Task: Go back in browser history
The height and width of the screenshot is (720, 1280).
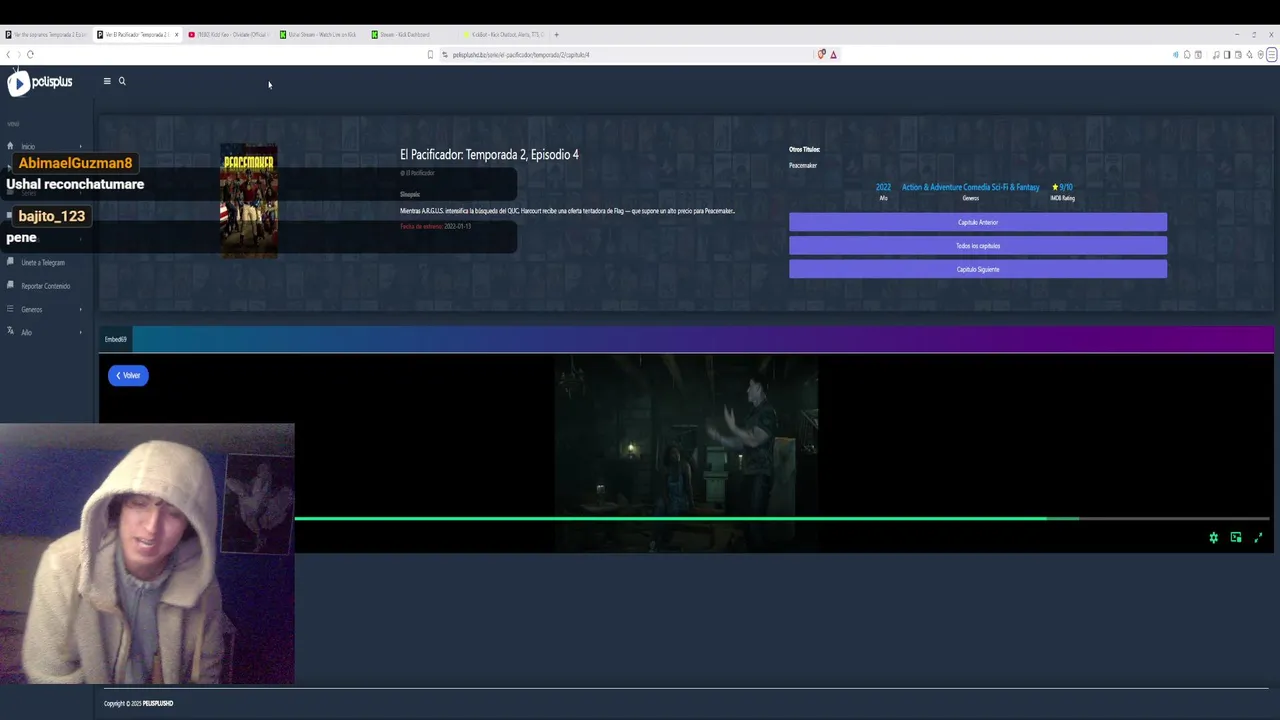Action: (x=8, y=55)
